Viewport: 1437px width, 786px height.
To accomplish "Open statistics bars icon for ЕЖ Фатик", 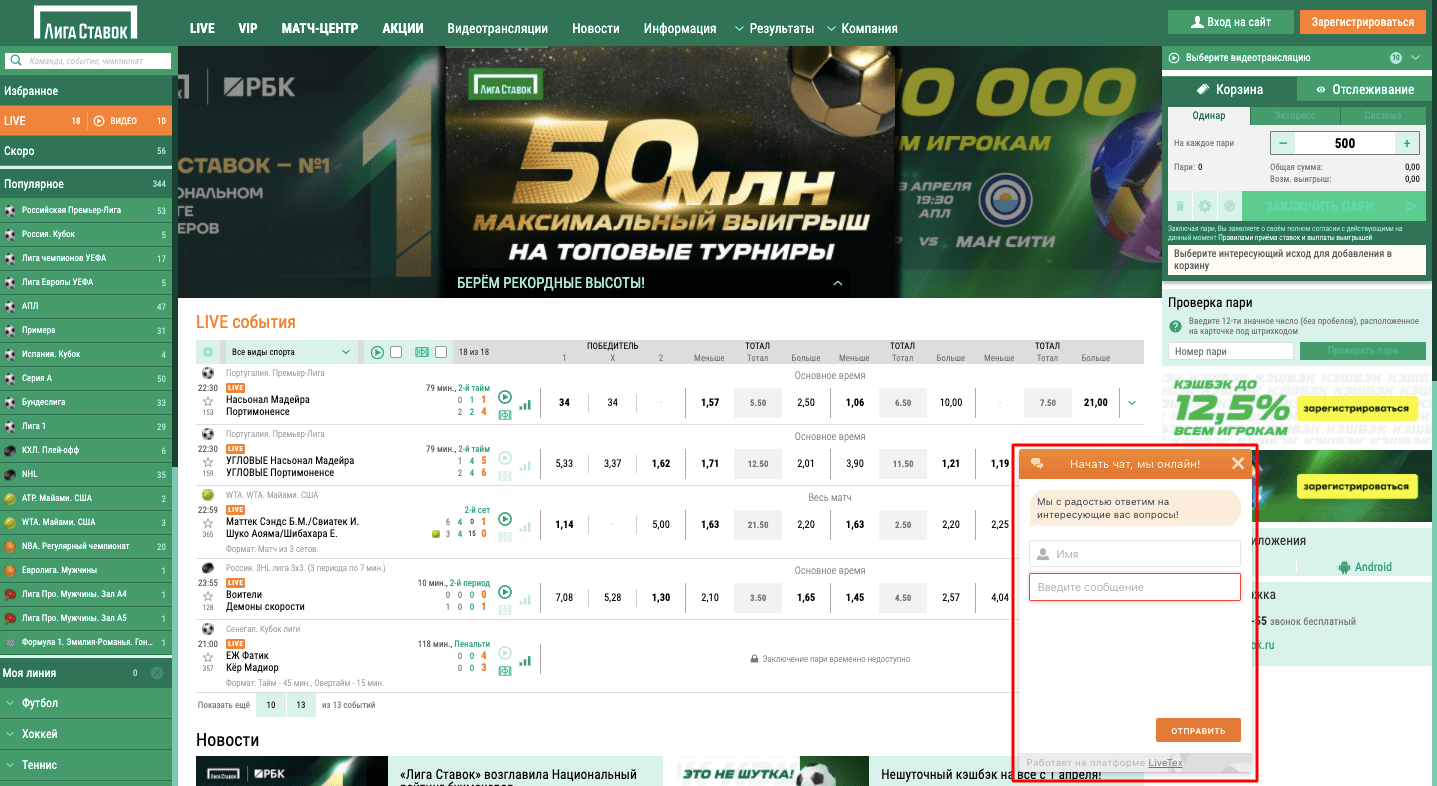I will click(525, 661).
